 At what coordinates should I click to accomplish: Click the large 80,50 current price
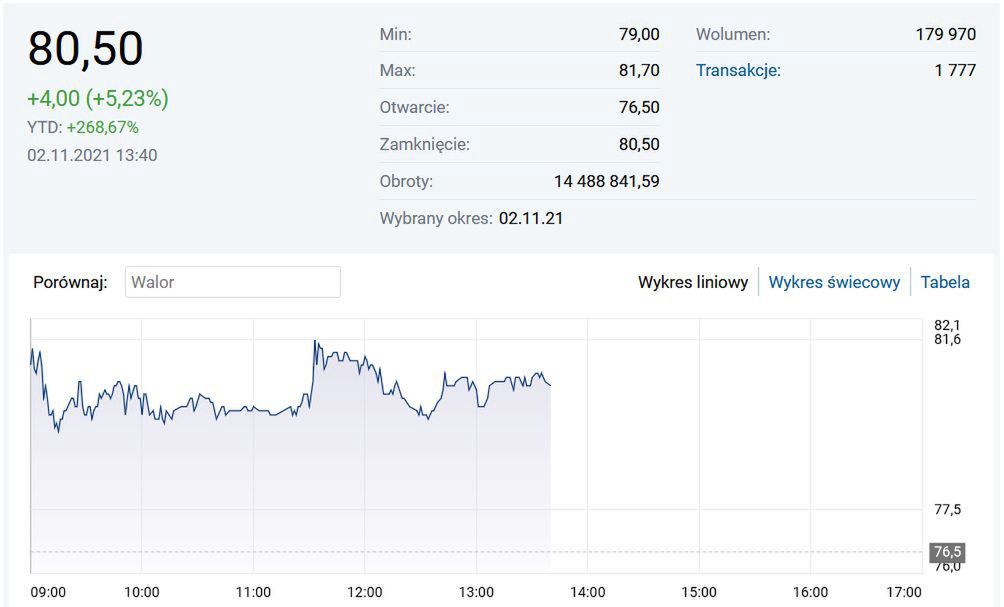(x=86, y=49)
